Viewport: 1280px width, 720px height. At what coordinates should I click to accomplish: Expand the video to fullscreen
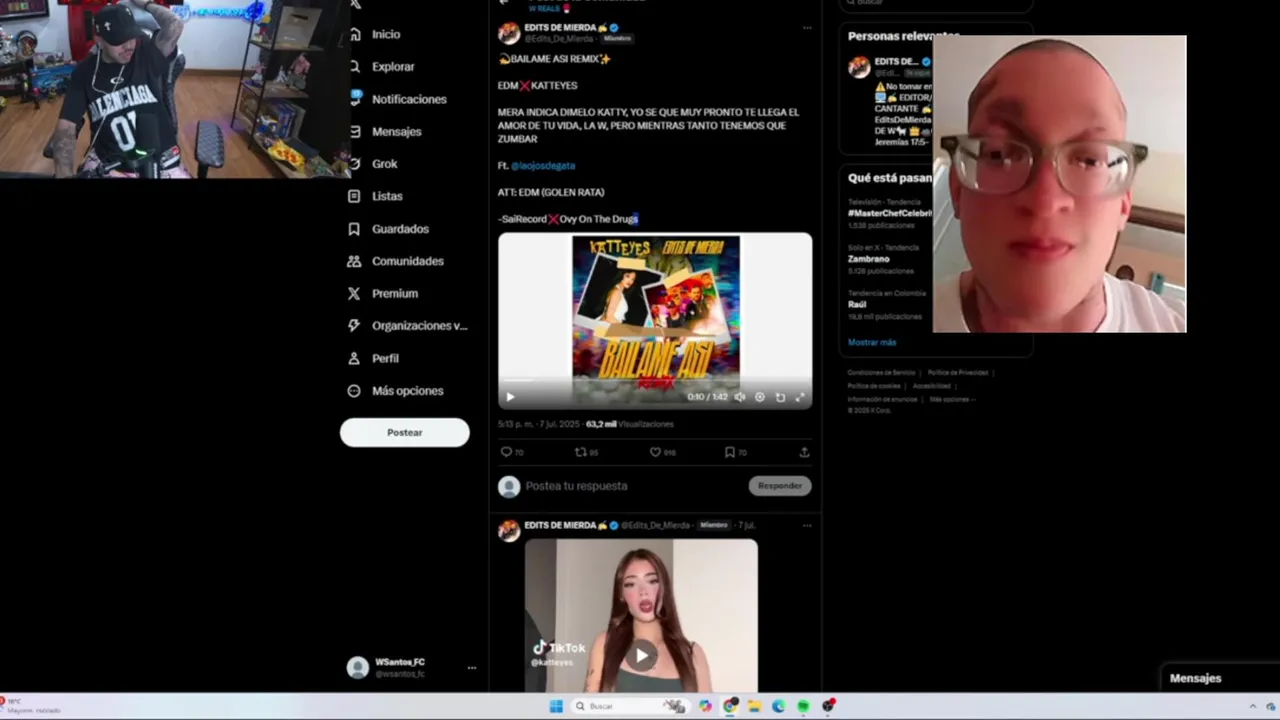(800, 397)
